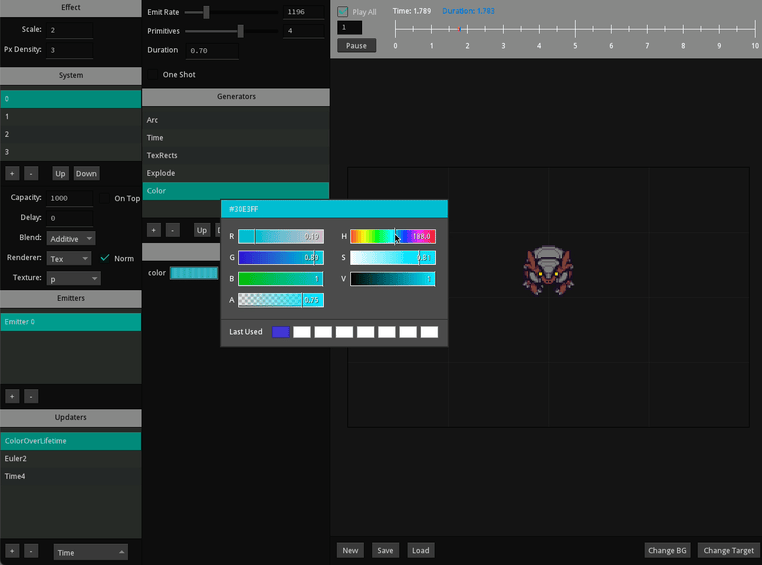Toggle the Play All checkbox
The image size is (762, 565).
(343, 12)
